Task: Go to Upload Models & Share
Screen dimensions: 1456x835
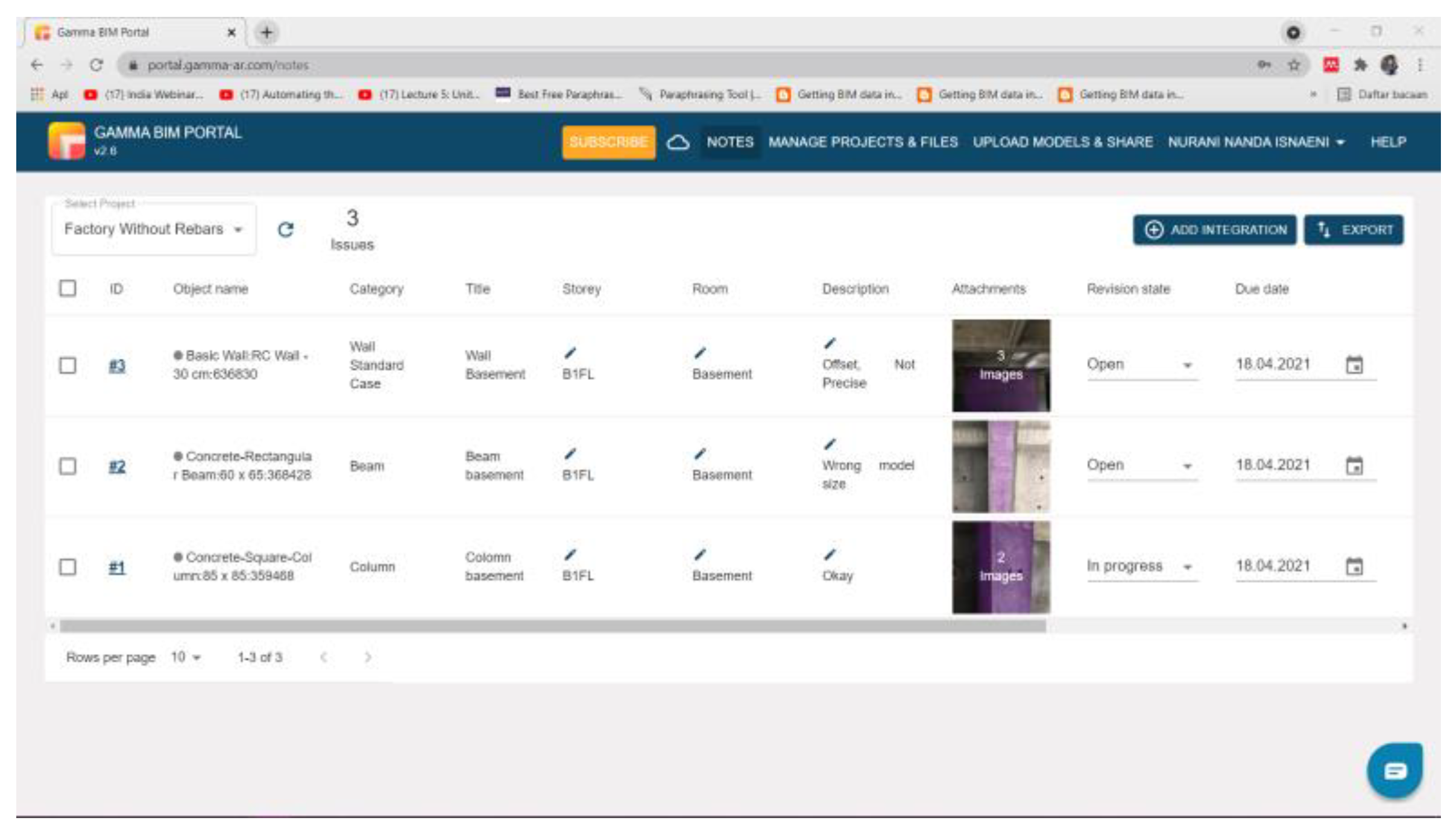Action: tap(1062, 142)
